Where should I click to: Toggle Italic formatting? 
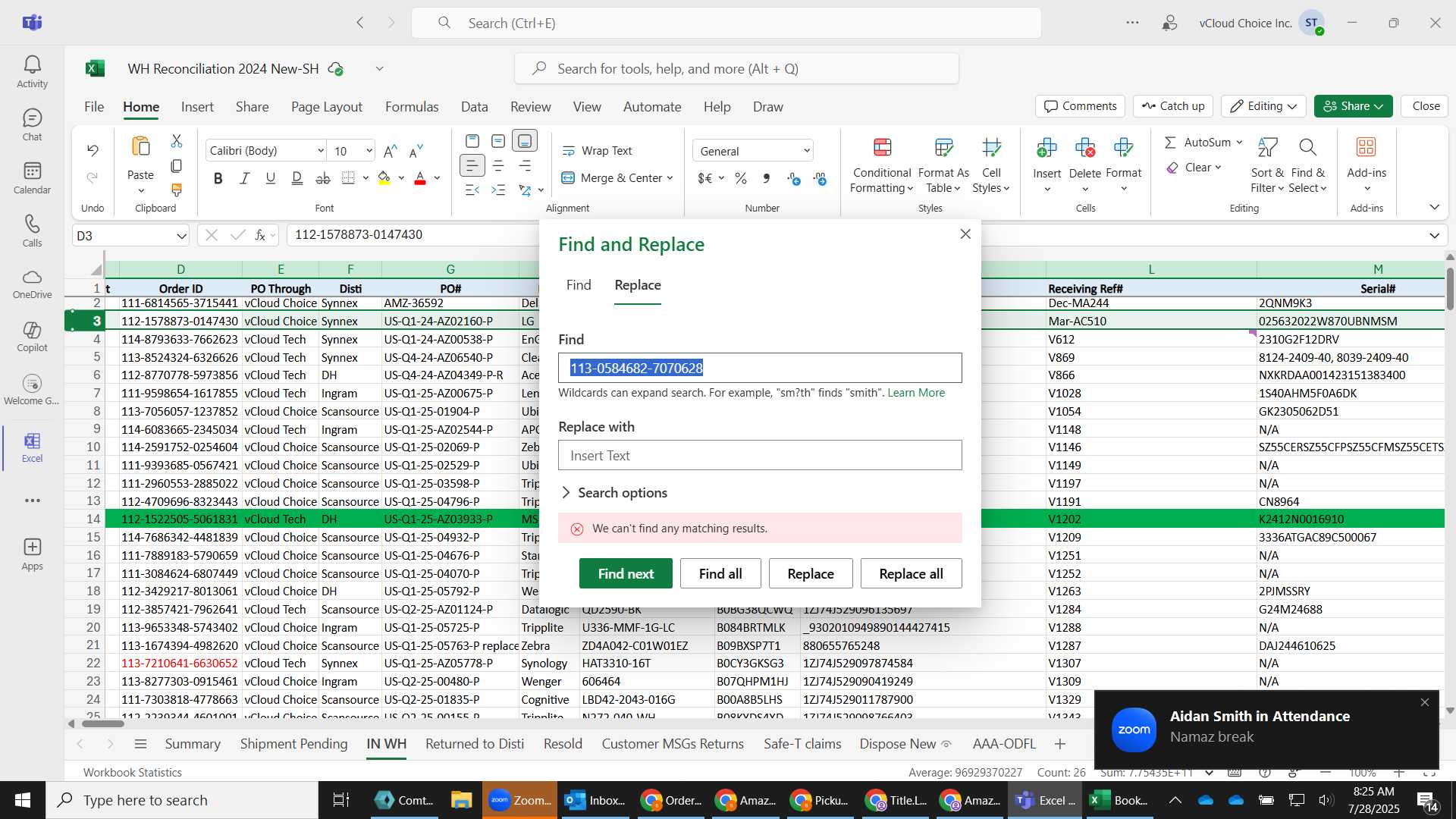(x=244, y=178)
